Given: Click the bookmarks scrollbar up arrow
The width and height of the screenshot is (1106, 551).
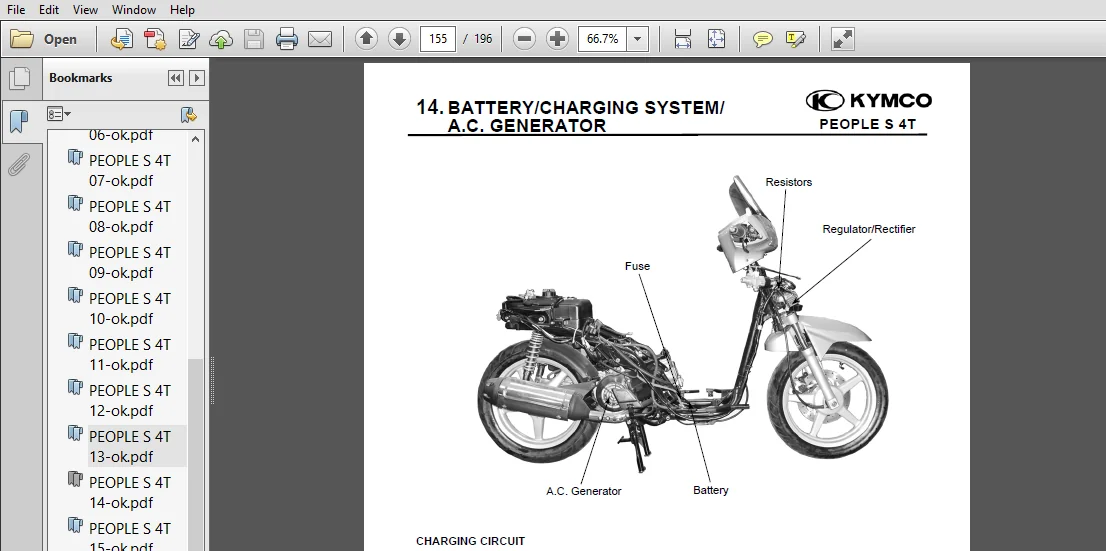Looking at the screenshot, I should click(195, 139).
